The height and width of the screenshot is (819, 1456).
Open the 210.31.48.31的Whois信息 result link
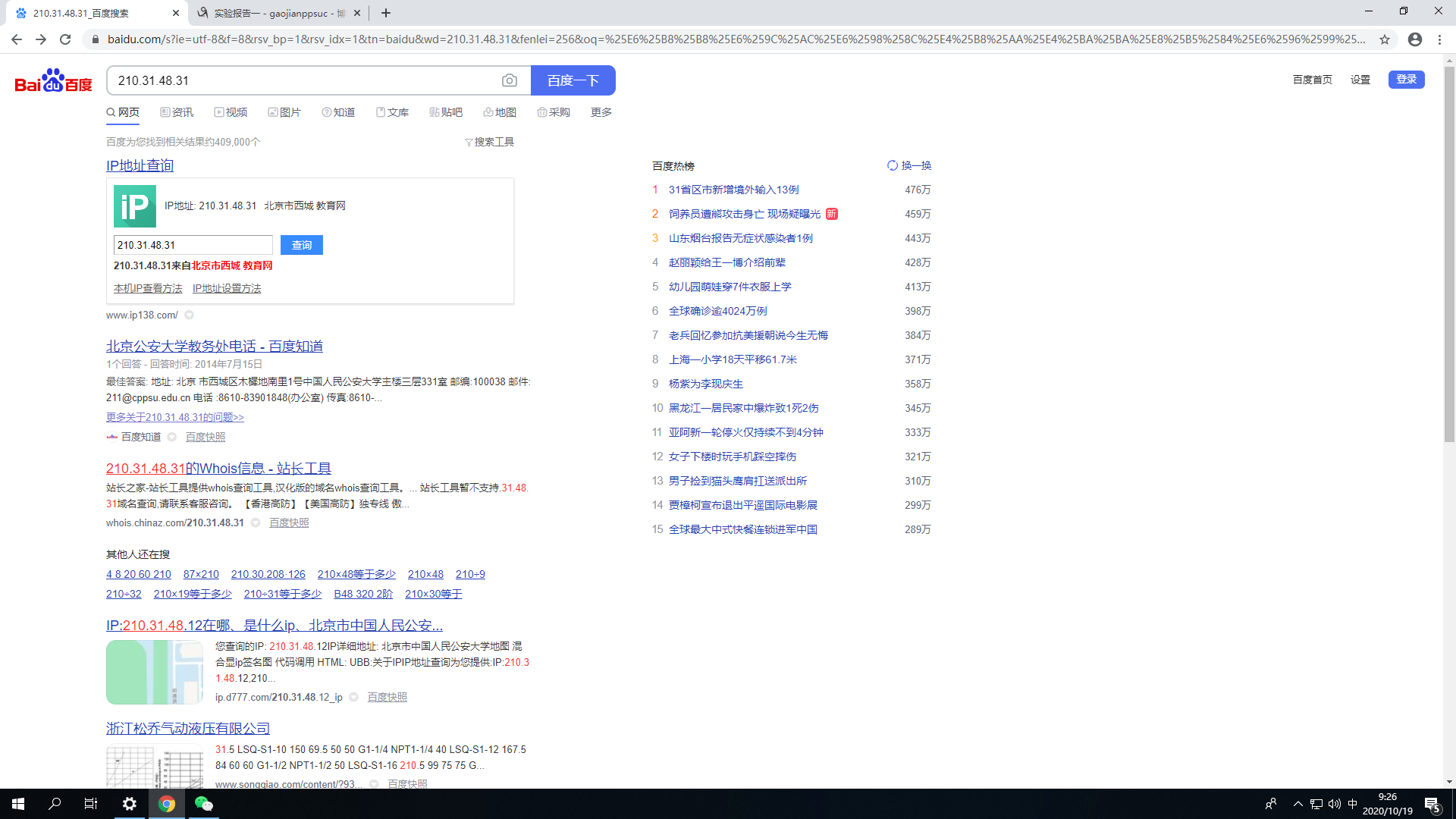pyautogui.click(x=218, y=469)
